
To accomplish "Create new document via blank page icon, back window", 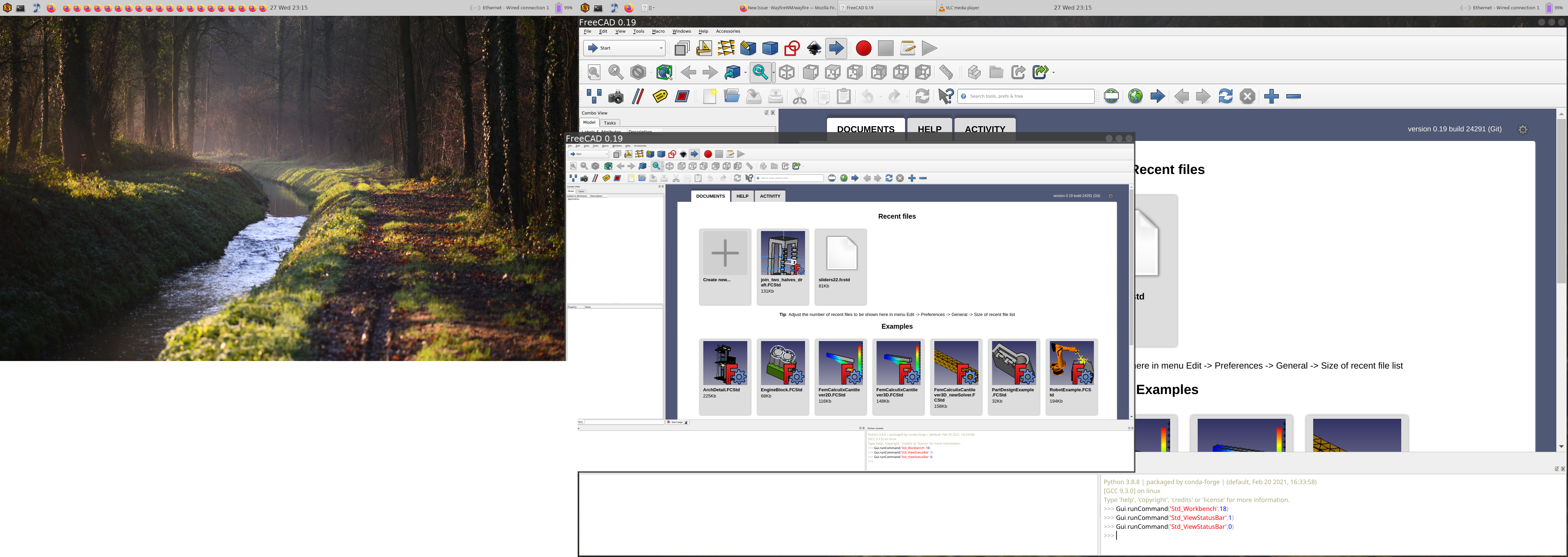I will [x=710, y=96].
